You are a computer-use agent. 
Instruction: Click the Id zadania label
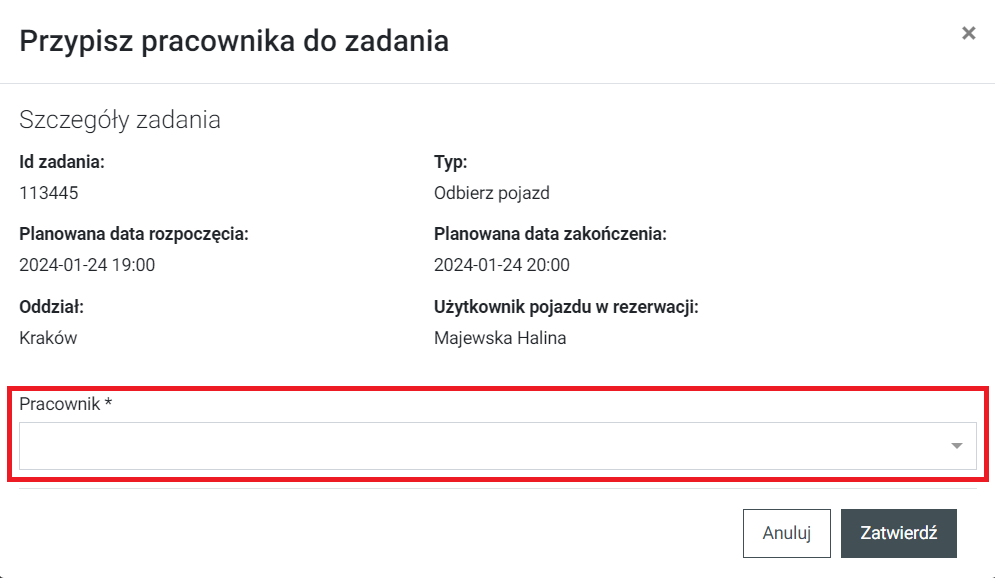pyautogui.click(x=62, y=162)
